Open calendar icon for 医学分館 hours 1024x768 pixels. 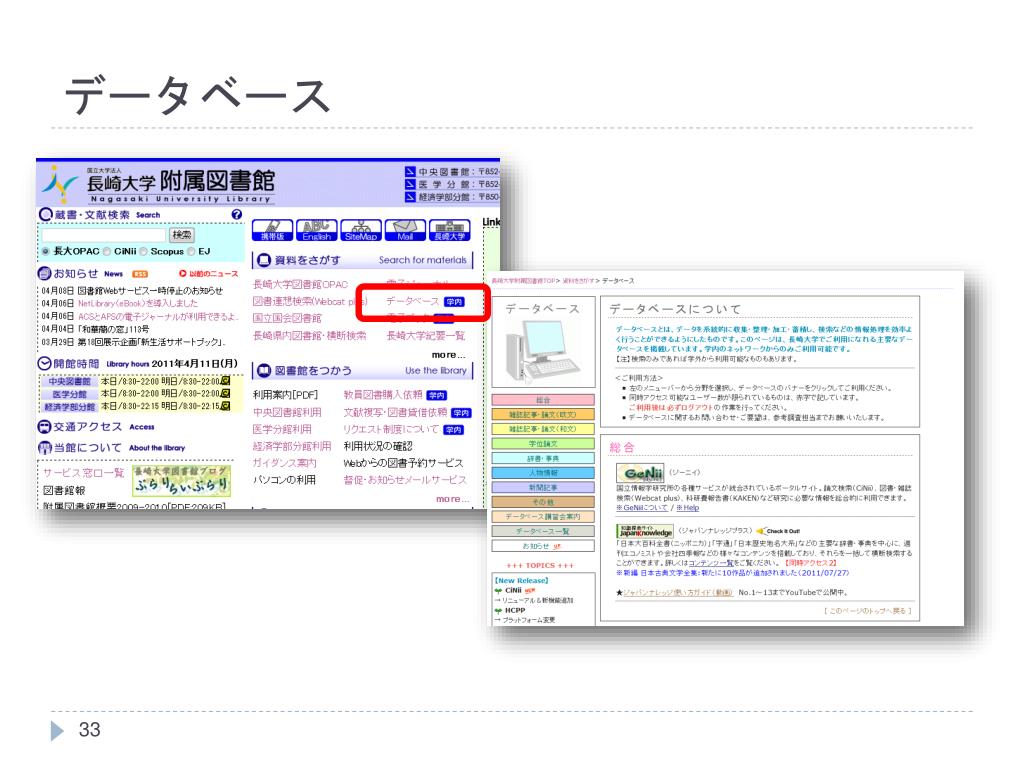pyautogui.click(x=225, y=393)
